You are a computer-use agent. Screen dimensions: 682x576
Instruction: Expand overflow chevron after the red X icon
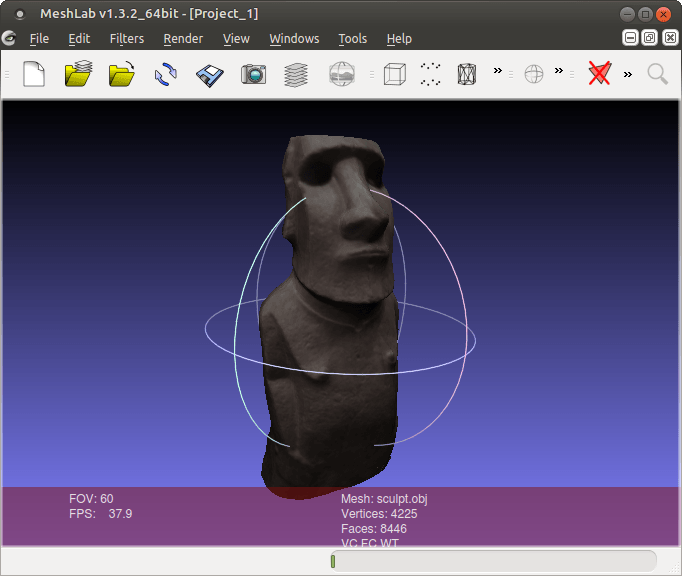point(628,73)
